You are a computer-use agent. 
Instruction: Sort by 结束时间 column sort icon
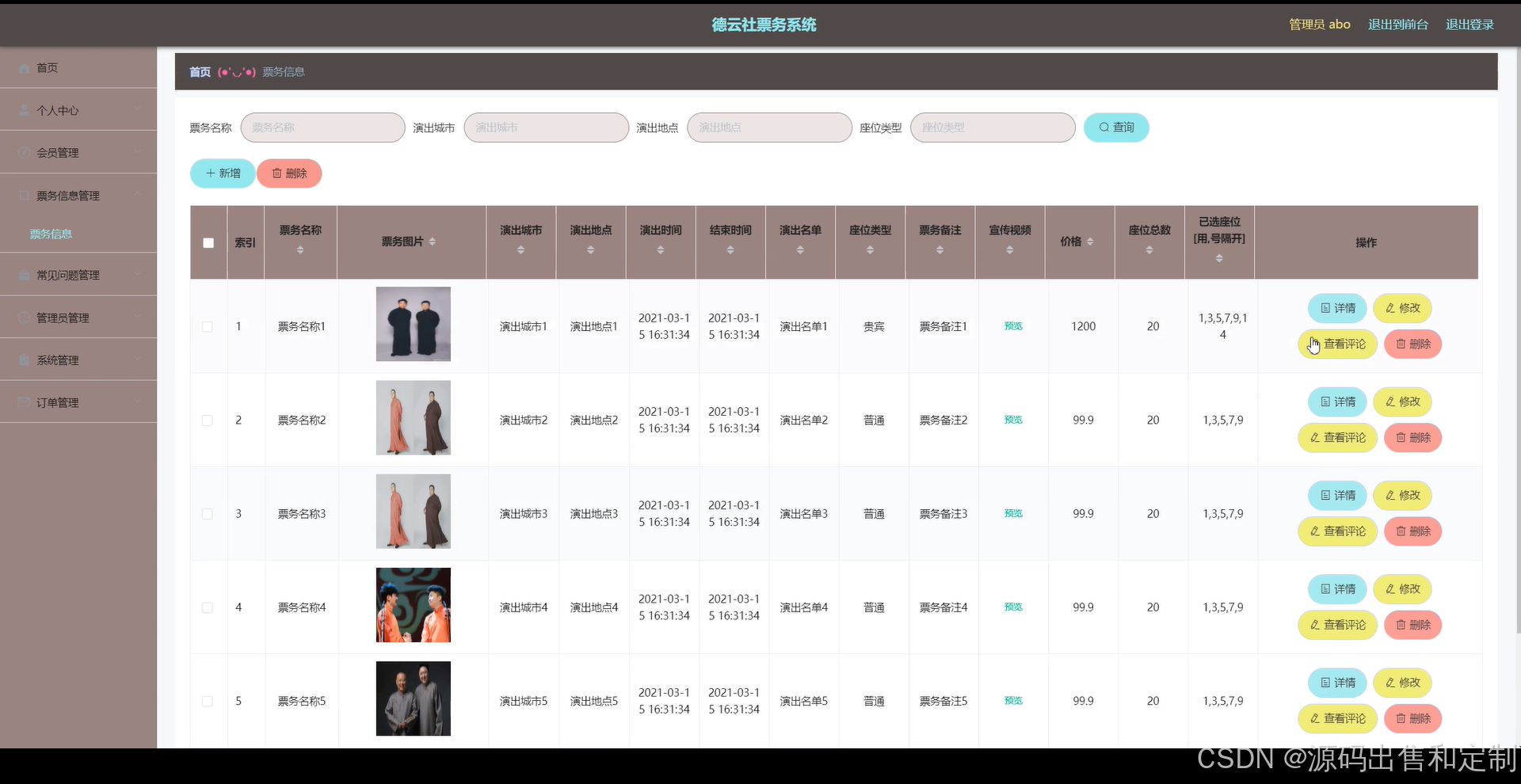click(x=730, y=250)
